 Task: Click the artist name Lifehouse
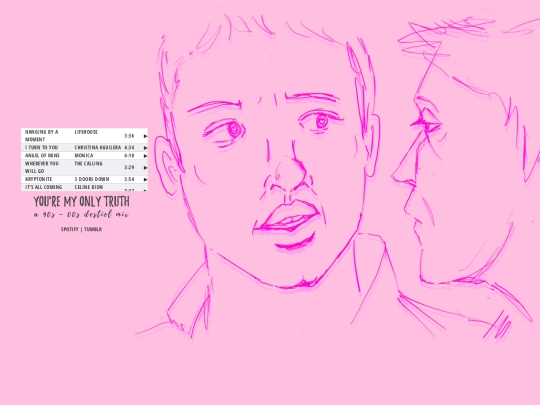click(x=86, y=132)
